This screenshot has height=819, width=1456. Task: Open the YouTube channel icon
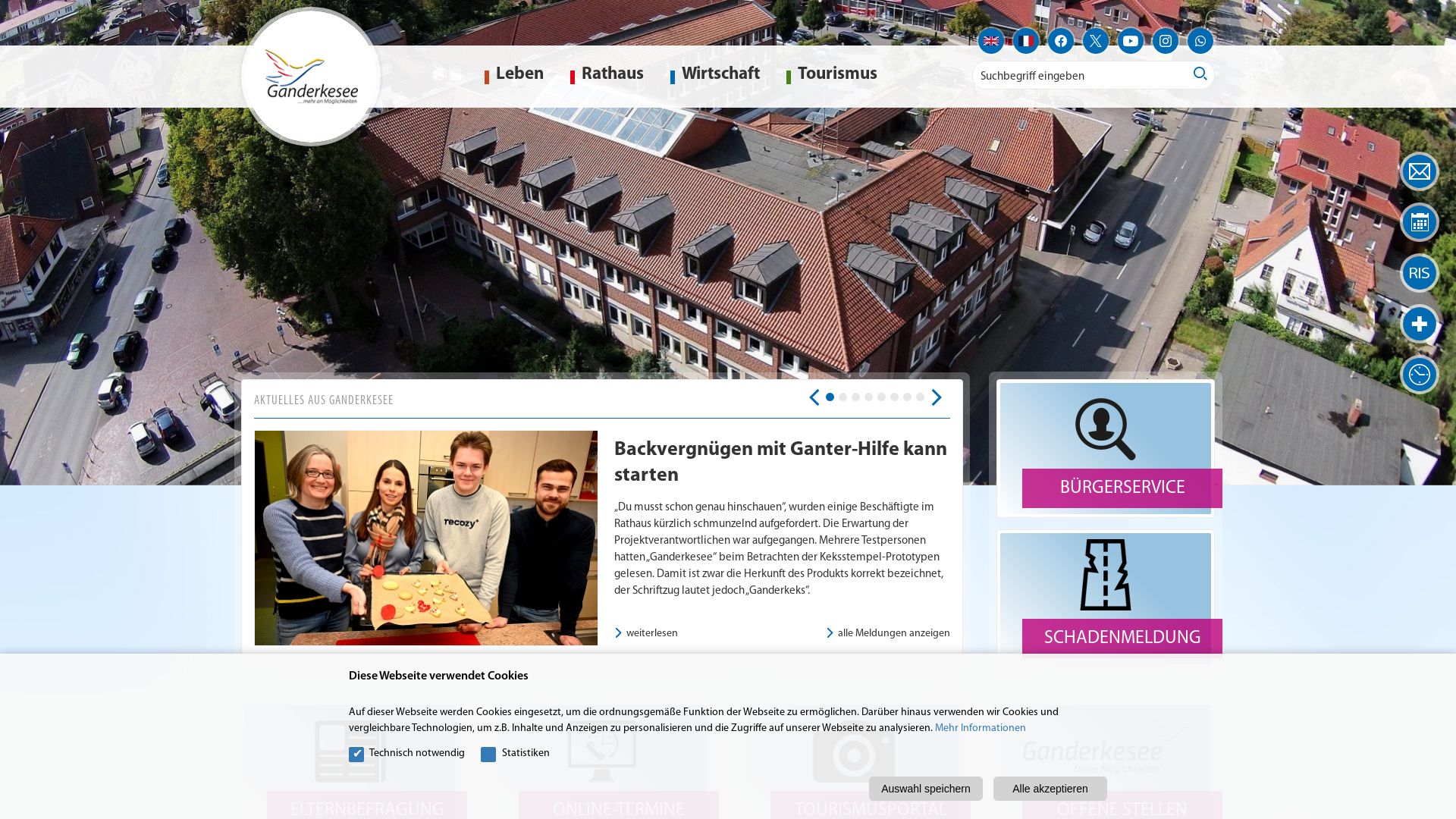pyautogui.click(x=1131, y=41)
